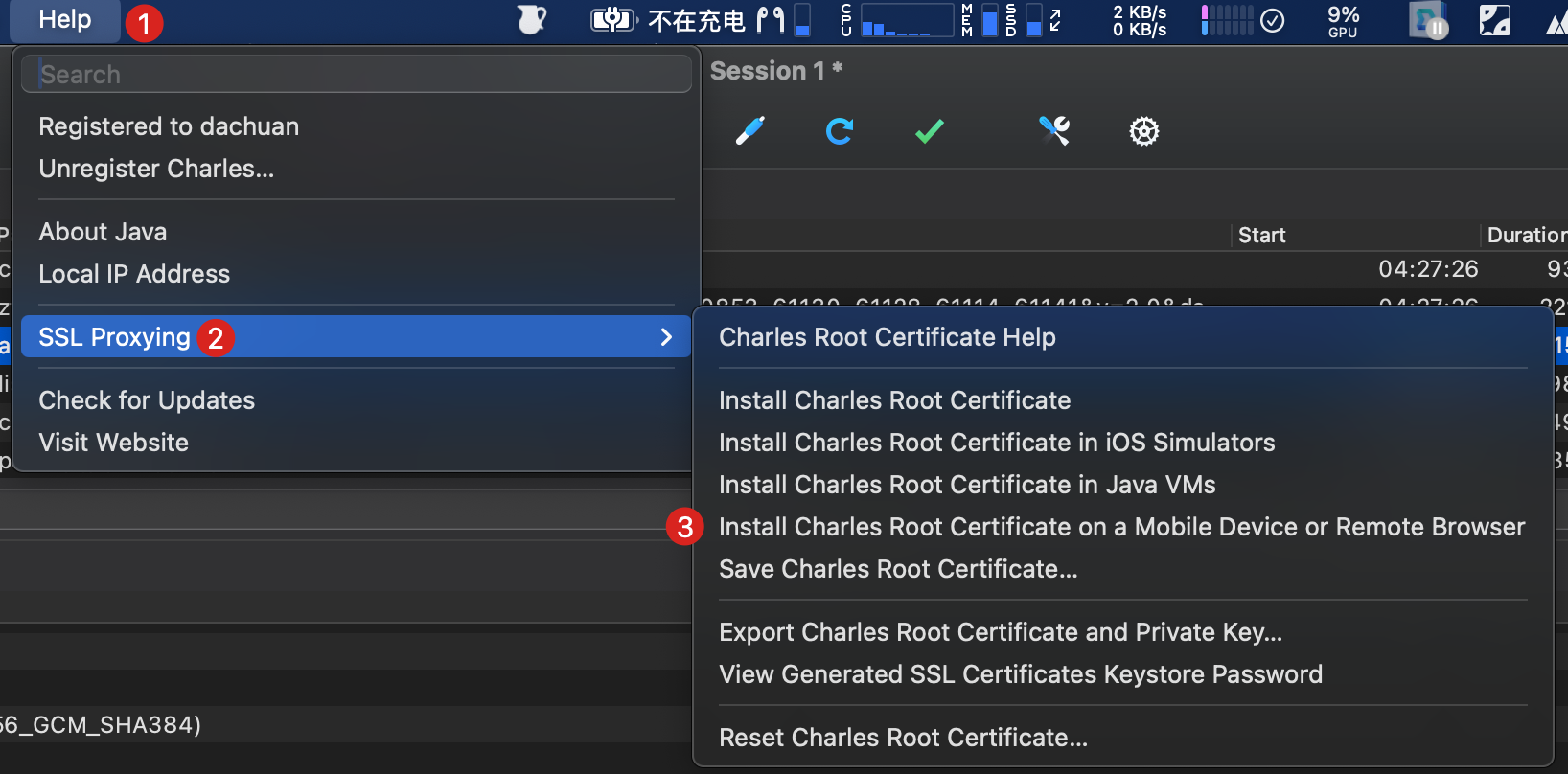Click the MEM memory usage indicator
Screen dimensions: 1568x774
[980, 19]
